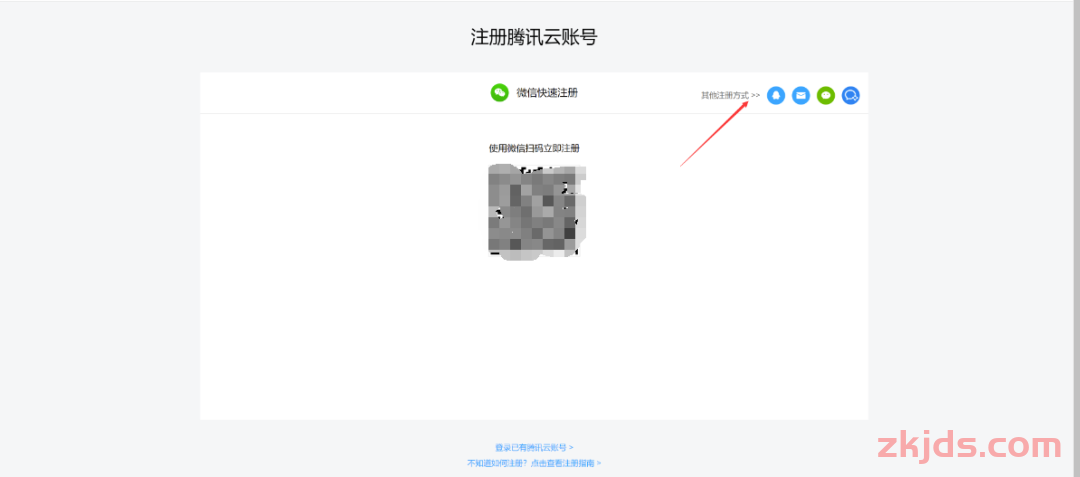Open 登录已有腾讯云账号 link

534,447
